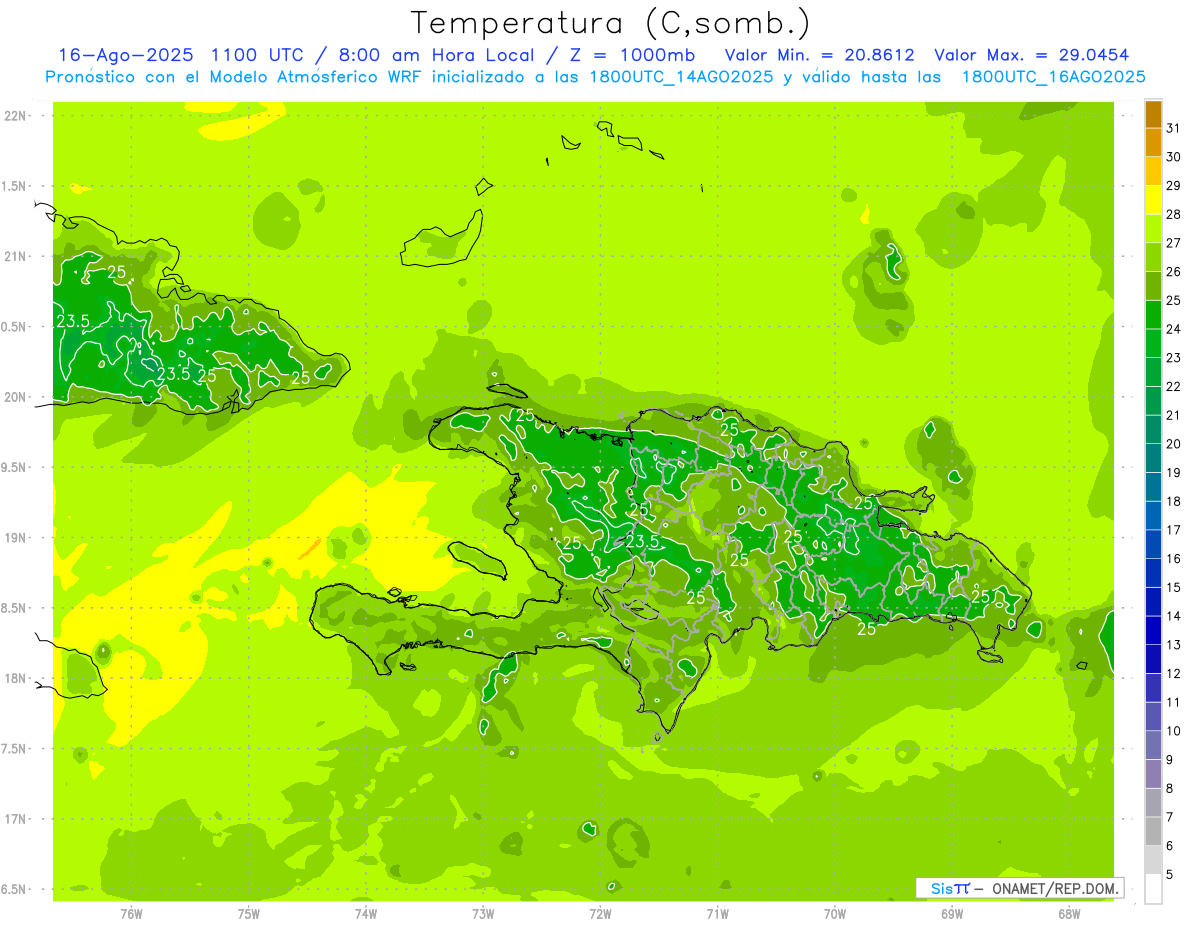Click the "16" color scale label

(x=1174, y=559)
